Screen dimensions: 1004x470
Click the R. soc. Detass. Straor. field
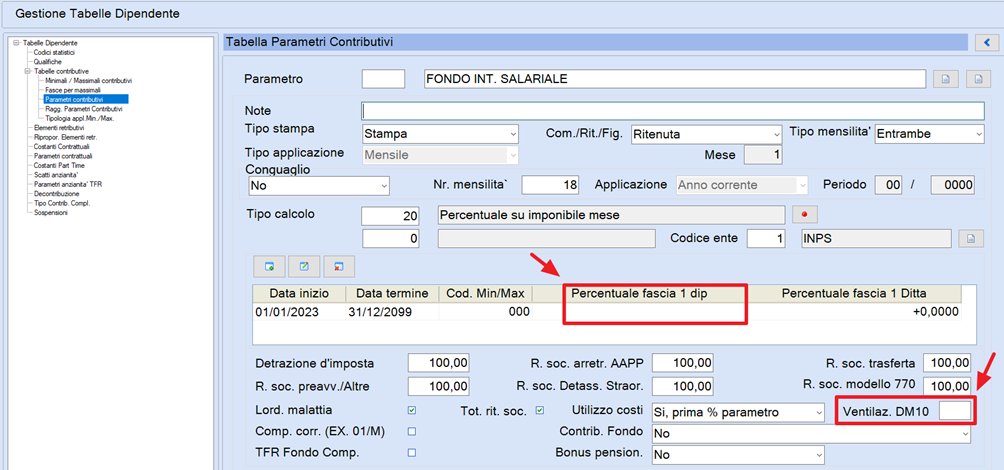point(683,386)
